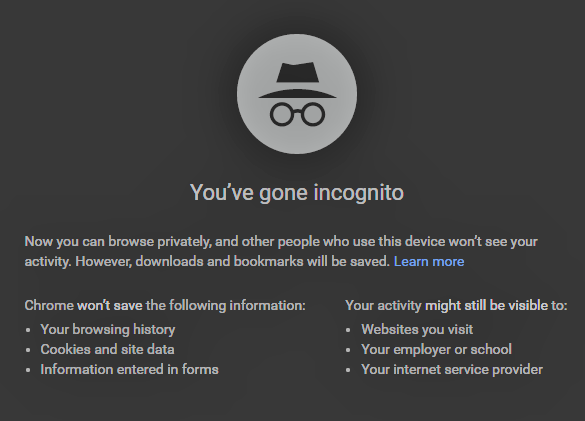Open the Learn more link
Image resolution: width=585 pixels, height=421 pixels.
429,262
